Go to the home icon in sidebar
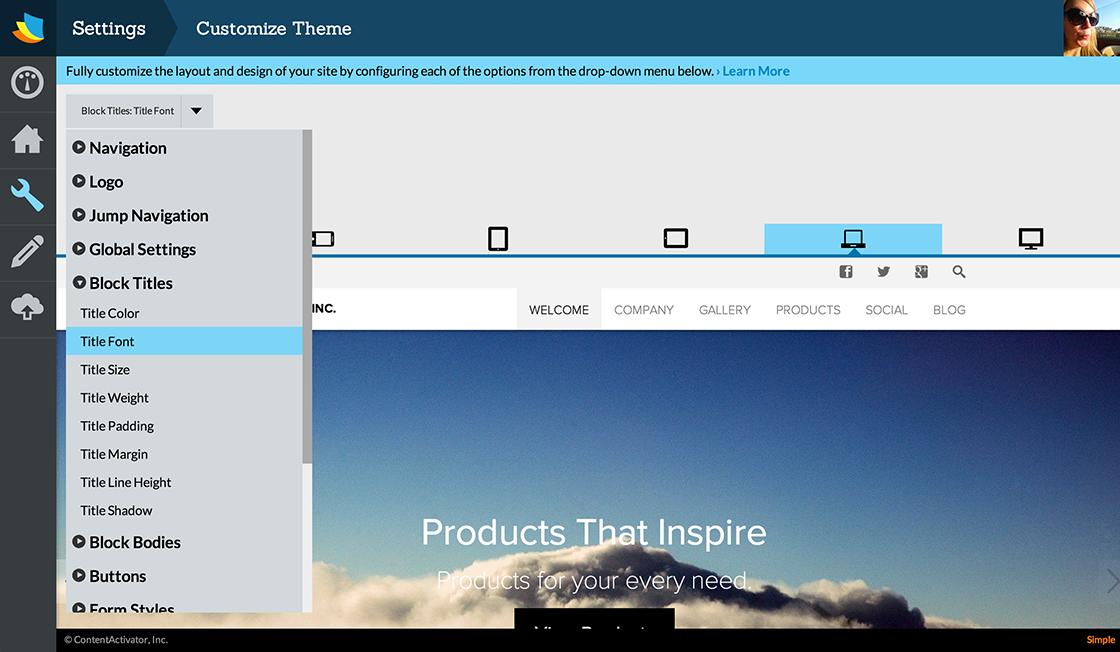Viewport: 1120px width, 652px height. (27, 139)
